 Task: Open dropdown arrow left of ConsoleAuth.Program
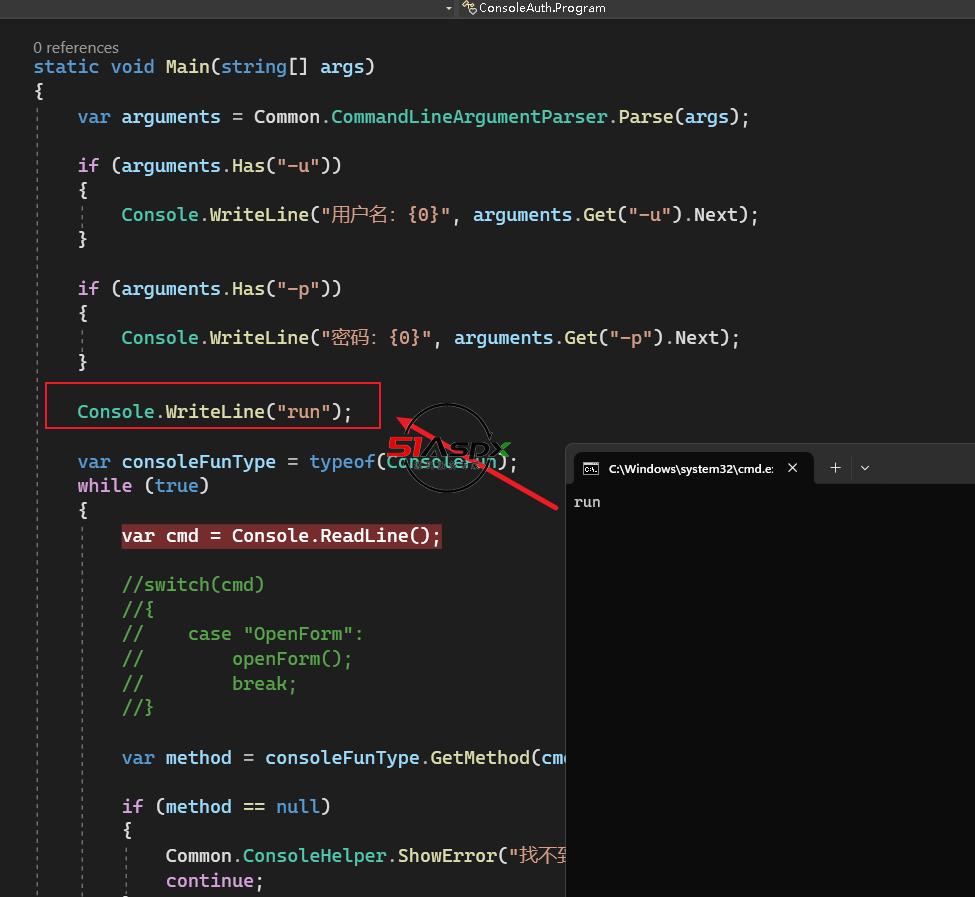click(449, 9)
